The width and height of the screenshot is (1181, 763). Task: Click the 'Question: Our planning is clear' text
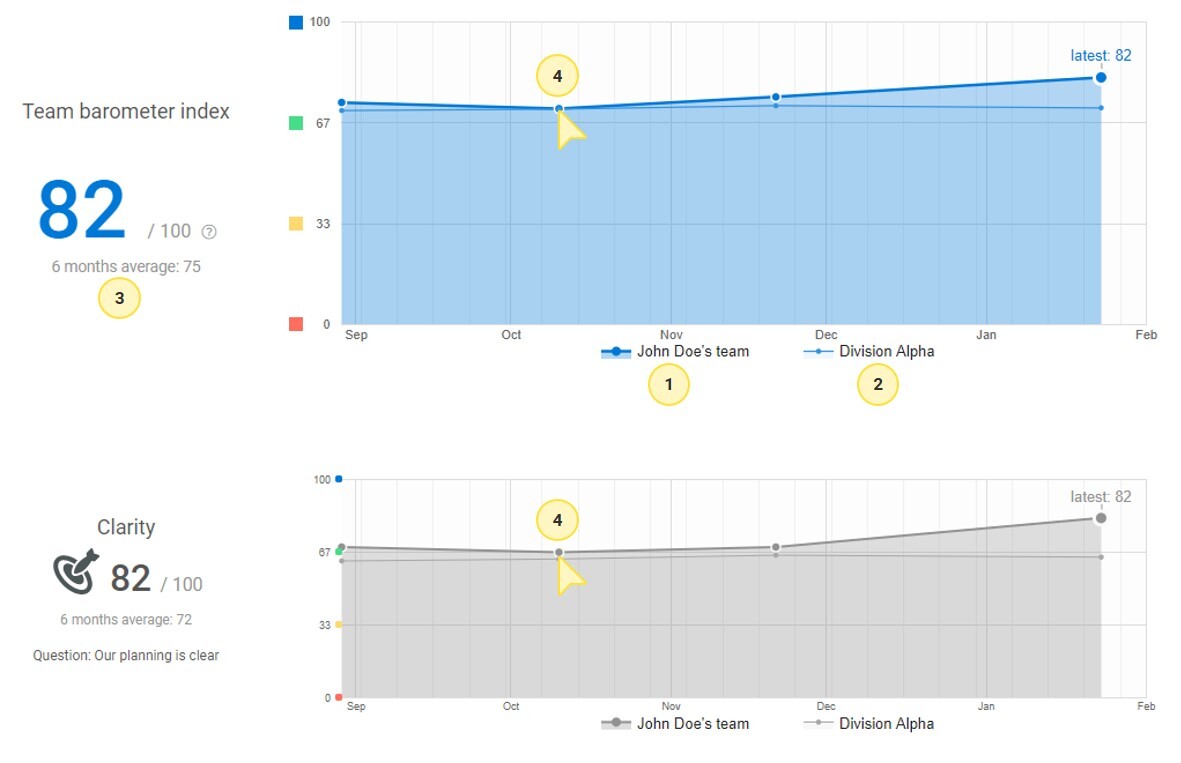click(126, 656)
